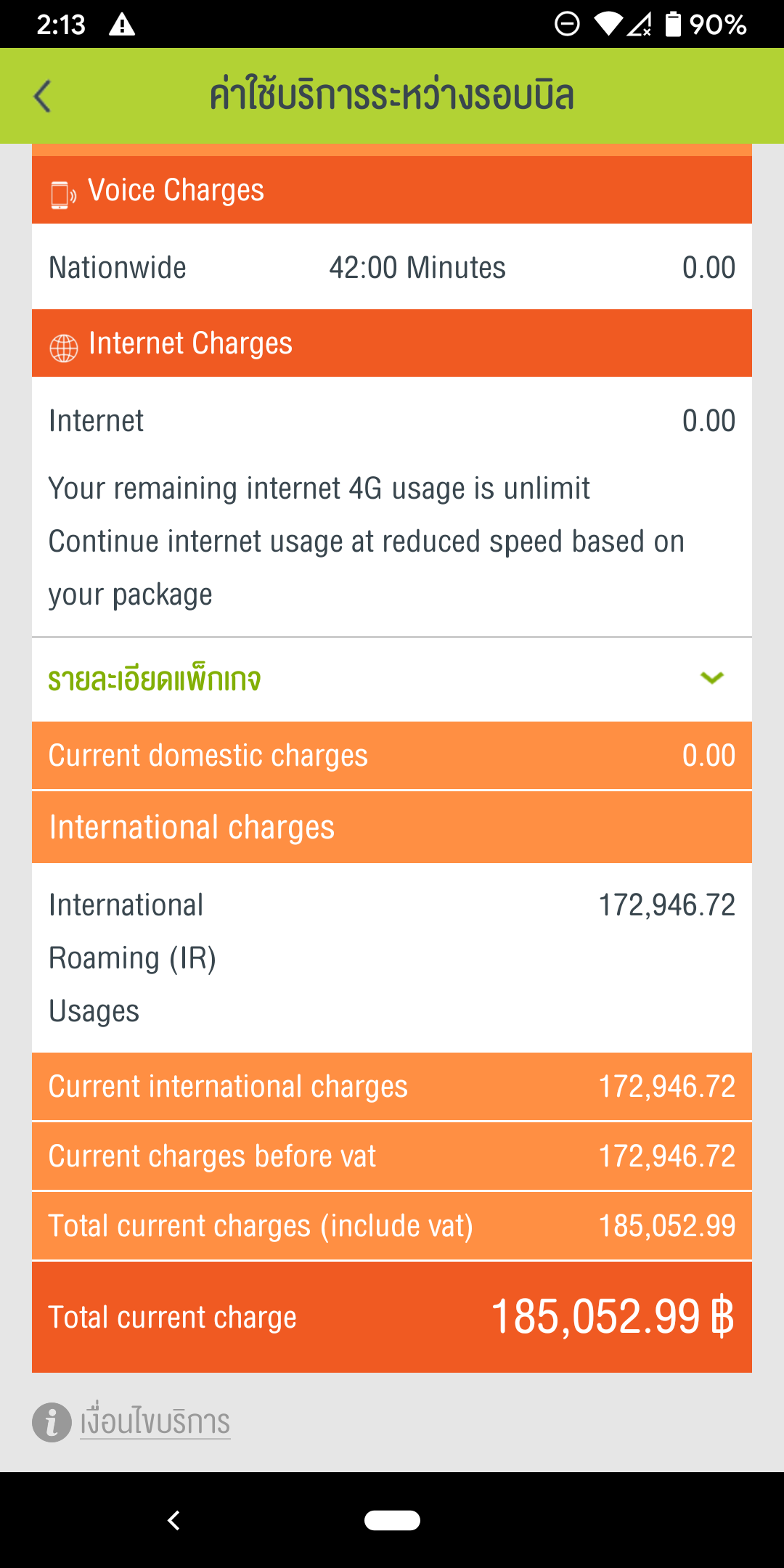Image resolution: width=784 pixels, height=1568 pixels.
Task: Tap the back arrow in green header
Action: click(x=44, y=97)
